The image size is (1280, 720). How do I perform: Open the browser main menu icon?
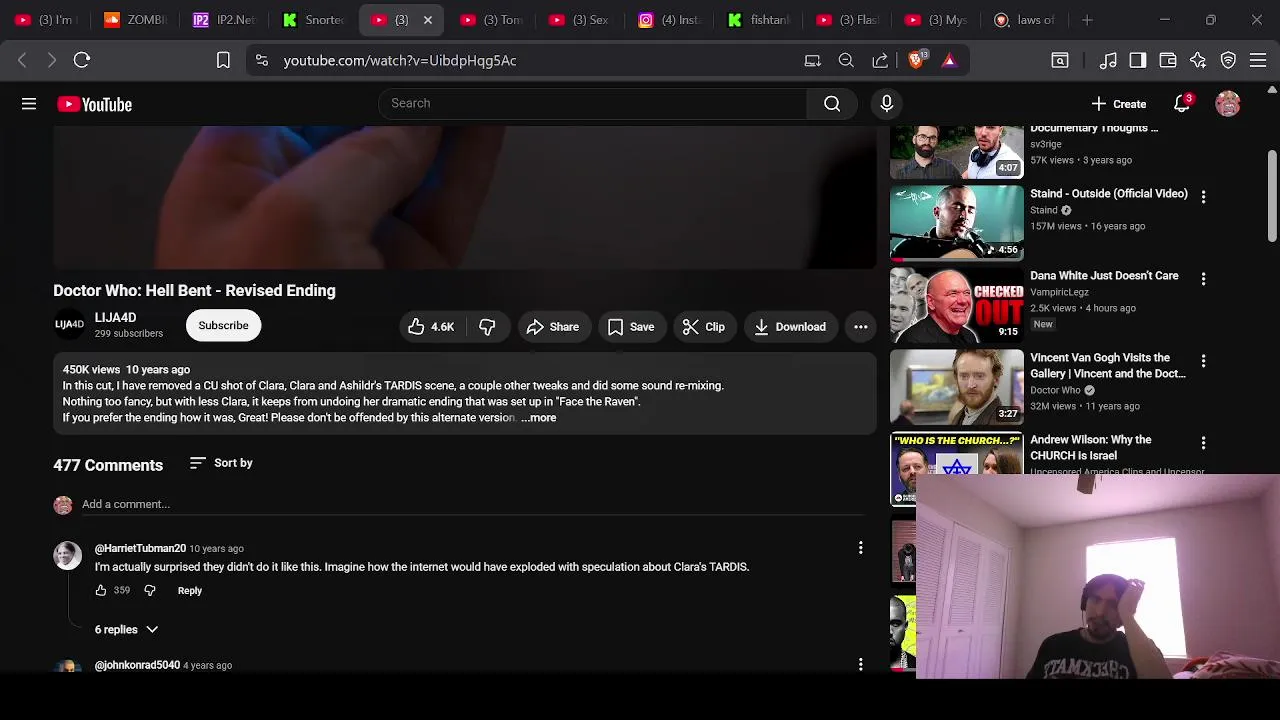pos(1258,60)
